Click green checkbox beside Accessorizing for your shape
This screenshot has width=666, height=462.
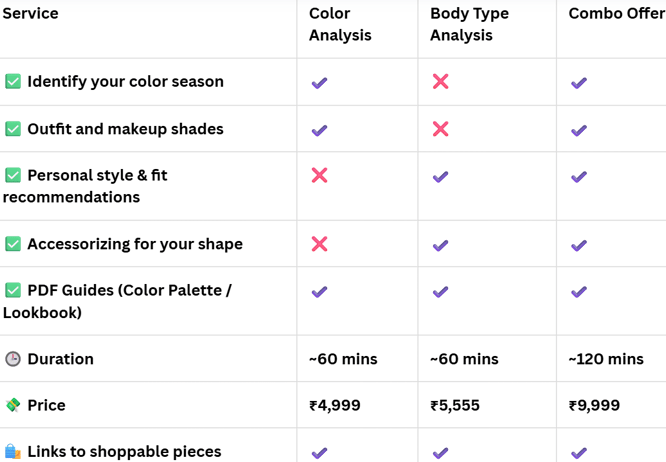coord(13,244)
